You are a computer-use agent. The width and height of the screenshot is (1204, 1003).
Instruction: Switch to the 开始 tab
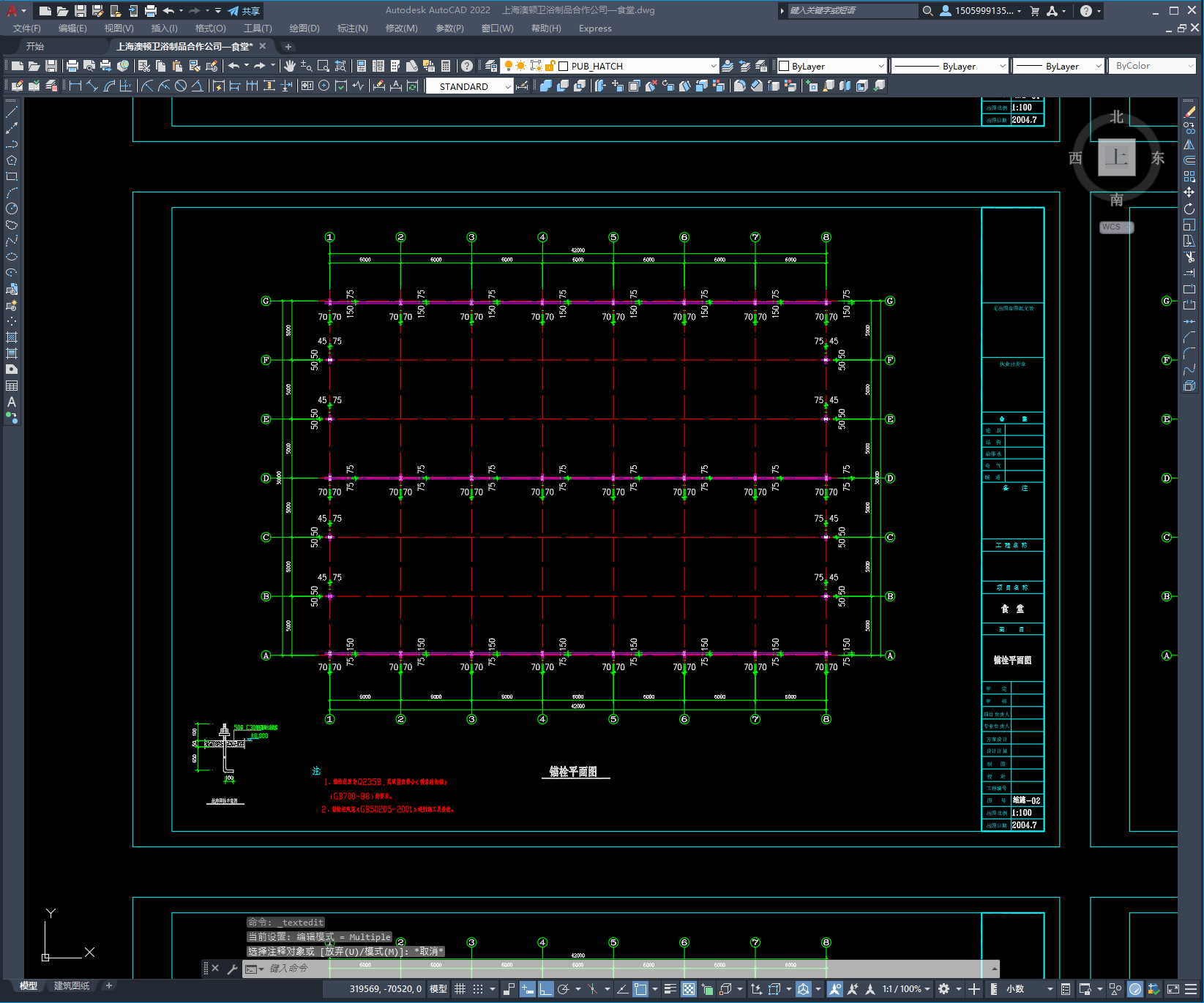coord(35,46)
